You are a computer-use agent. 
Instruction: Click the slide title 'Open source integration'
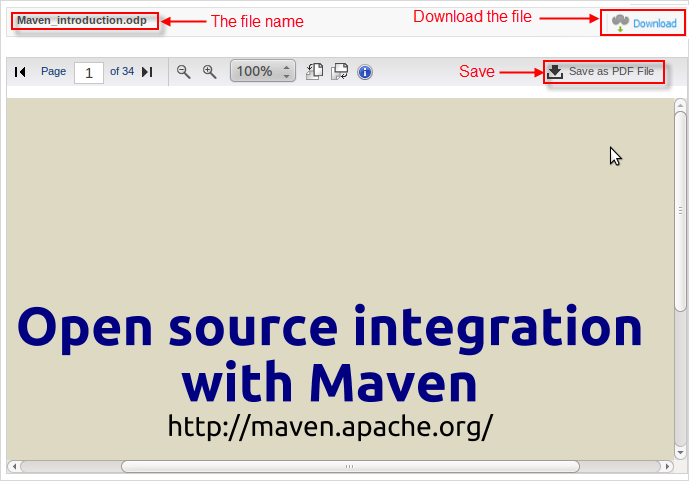(330, 327)
